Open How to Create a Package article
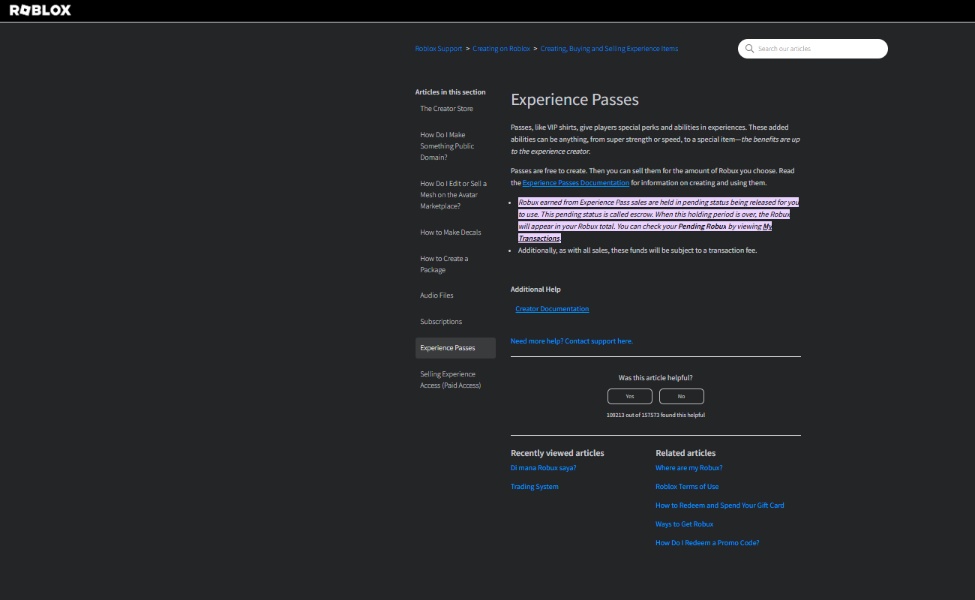Image resolution: width=975 pixels, height=600 pixels. (x=444, y=264)
